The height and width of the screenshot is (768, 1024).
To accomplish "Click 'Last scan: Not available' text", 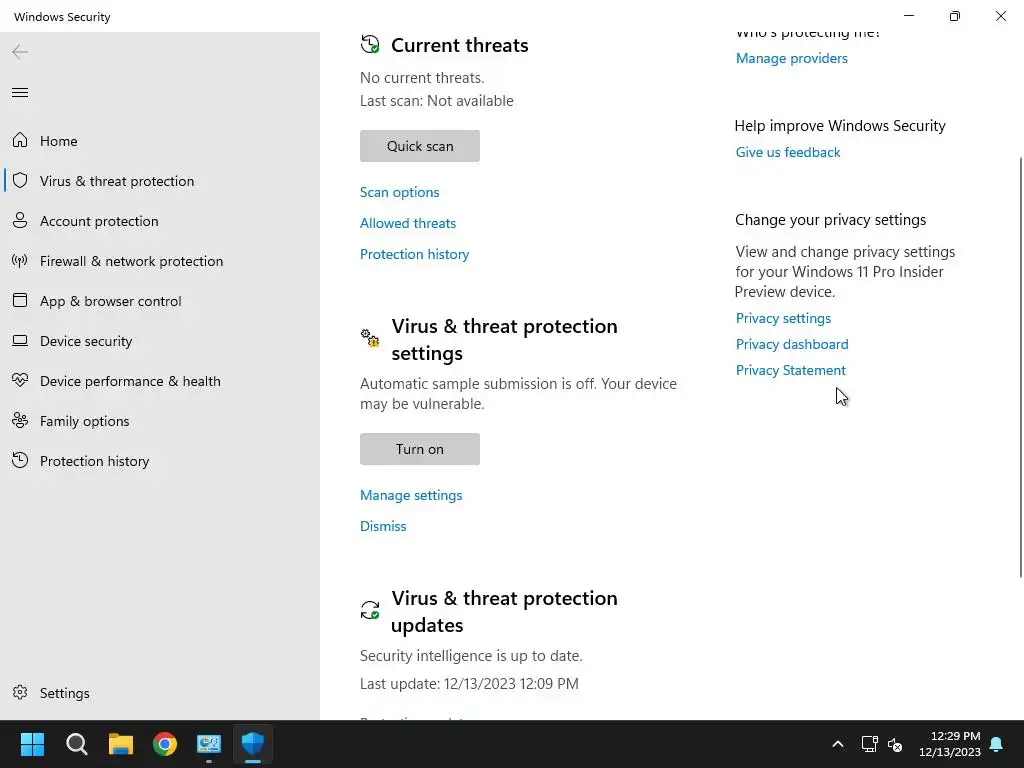I will 437,101.
